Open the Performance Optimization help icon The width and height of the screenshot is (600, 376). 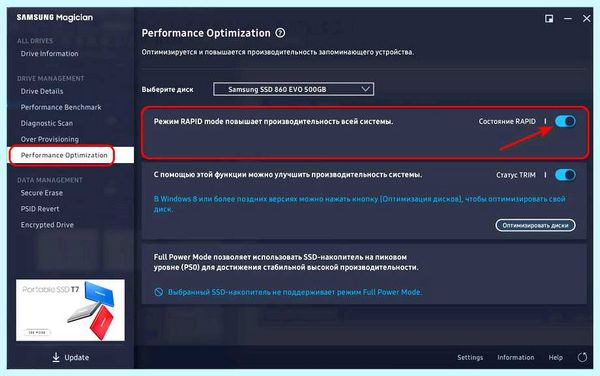click(x=280, y=33)
